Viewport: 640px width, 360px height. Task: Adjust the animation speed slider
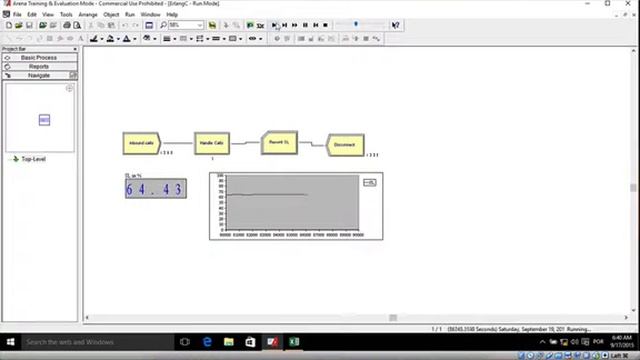tap(356, 24)
